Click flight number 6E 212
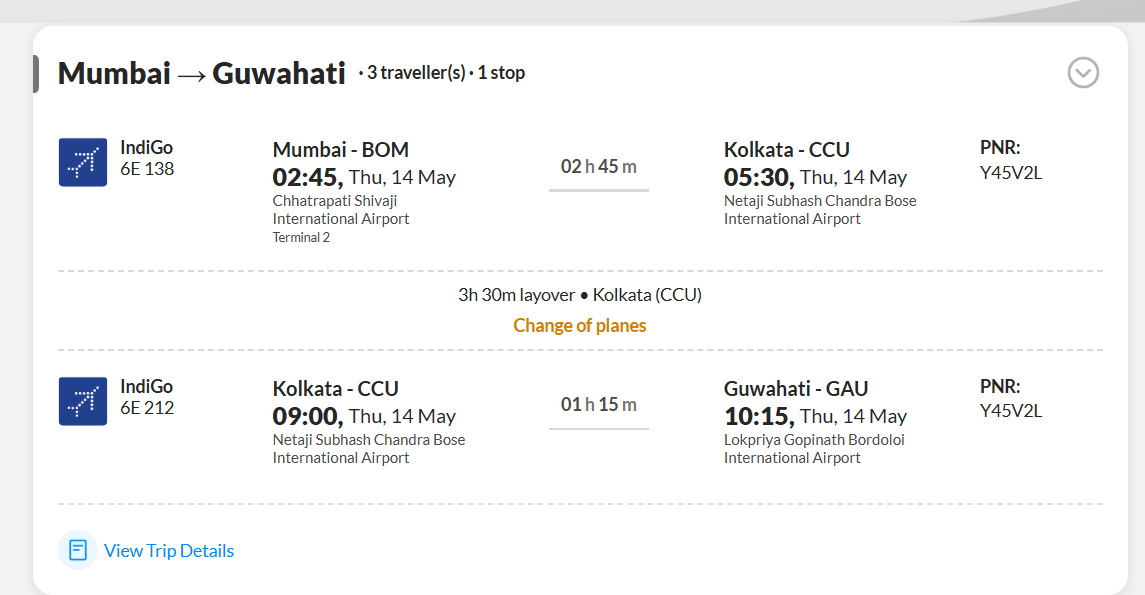1145x595 pixels. click(x=148, y=407)
